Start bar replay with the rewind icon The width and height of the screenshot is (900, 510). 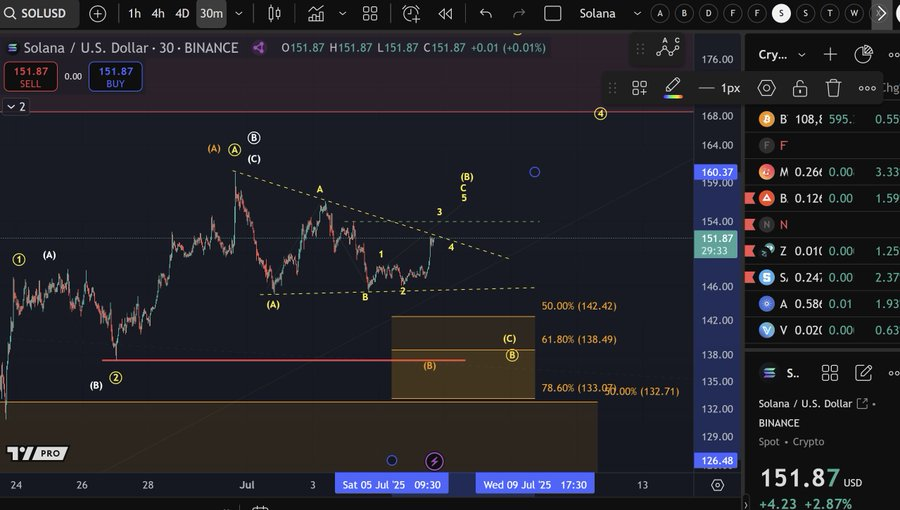coord(445,13)
